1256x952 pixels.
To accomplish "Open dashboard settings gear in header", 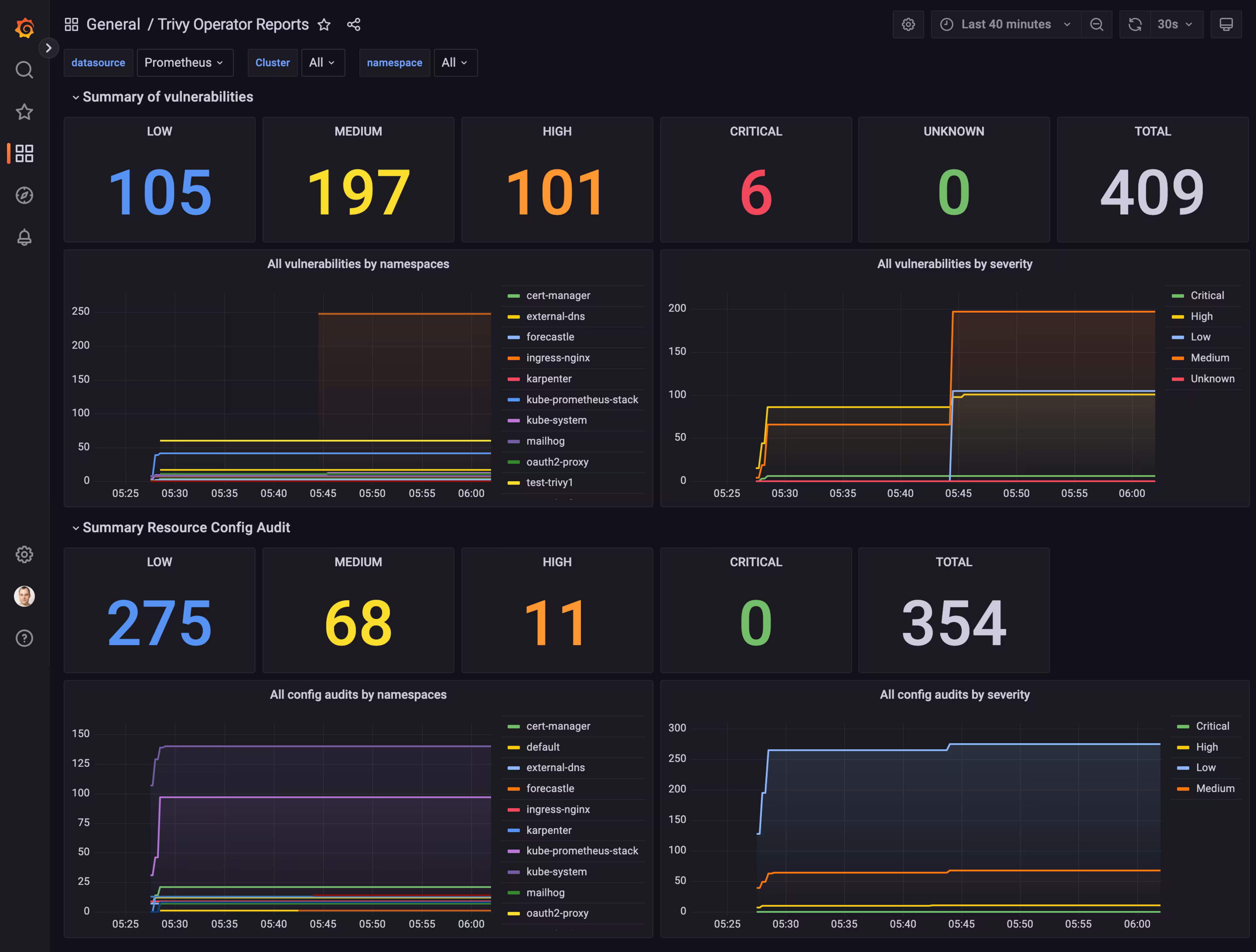I will click(x=908, y=25).
